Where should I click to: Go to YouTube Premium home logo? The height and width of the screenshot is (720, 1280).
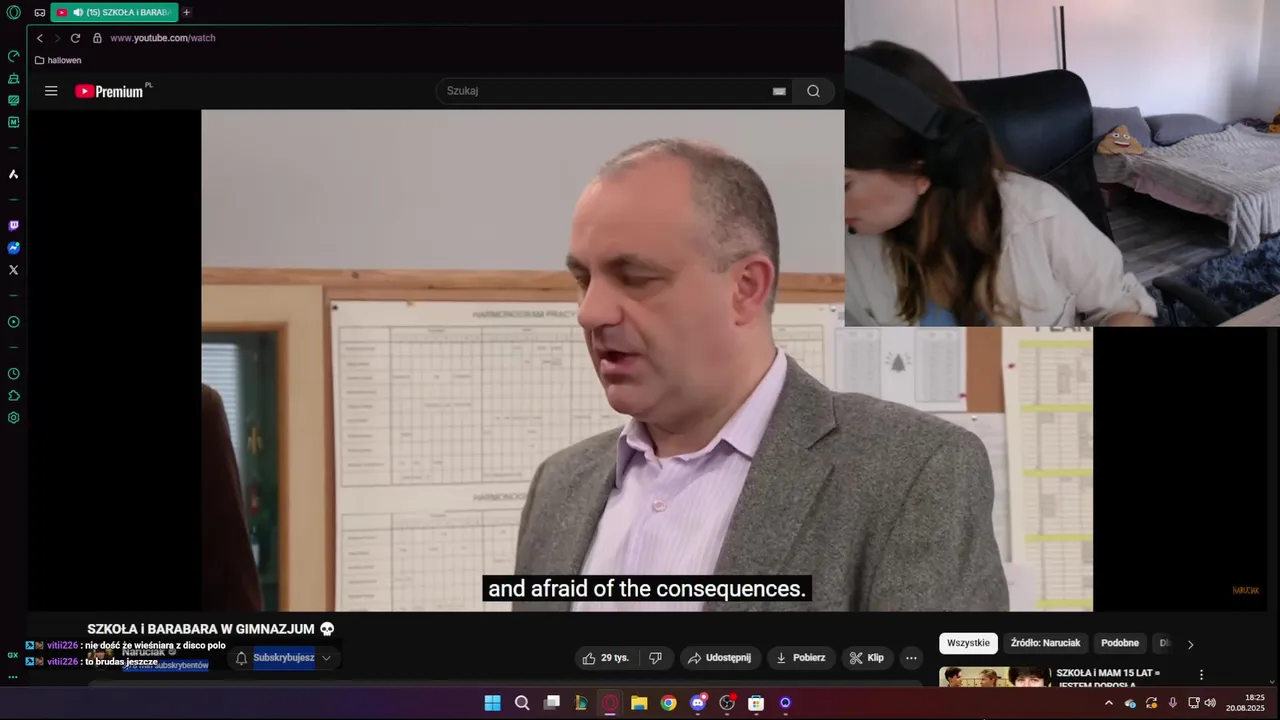pyautogui.click(x=110, y=91)
